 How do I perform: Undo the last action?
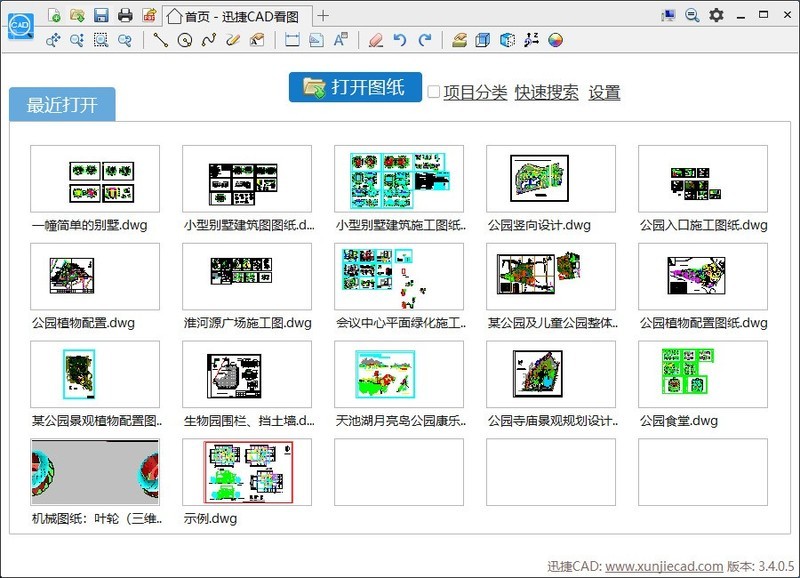click(400, 40)
